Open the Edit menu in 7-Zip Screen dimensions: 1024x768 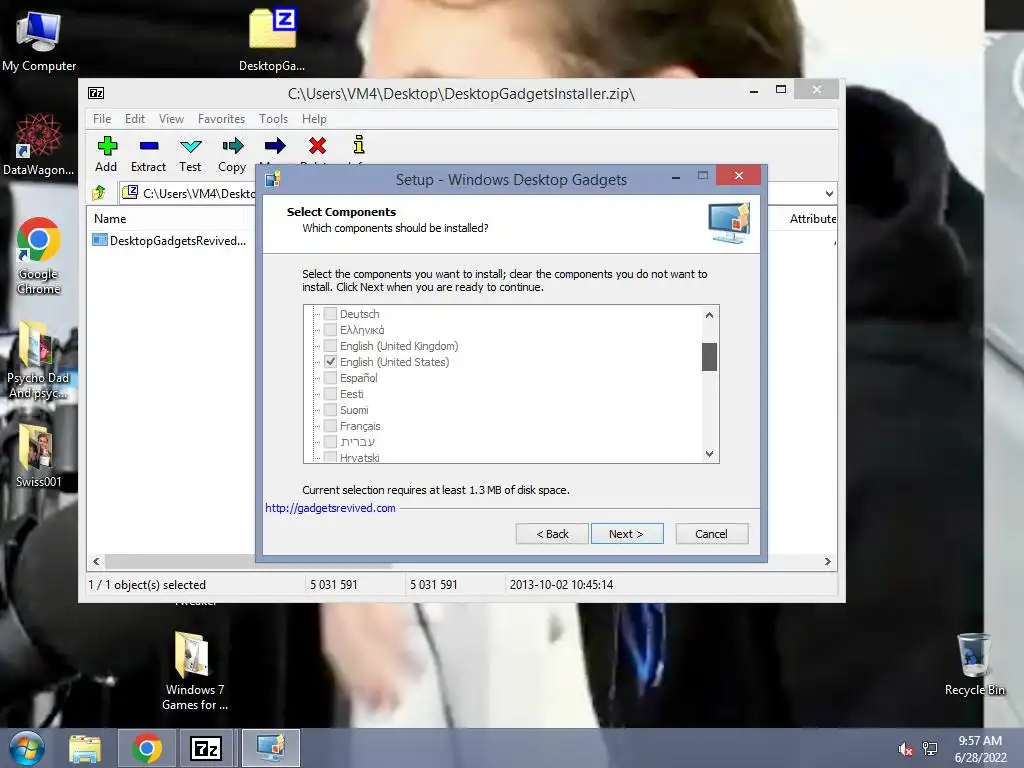pos(135,119)
